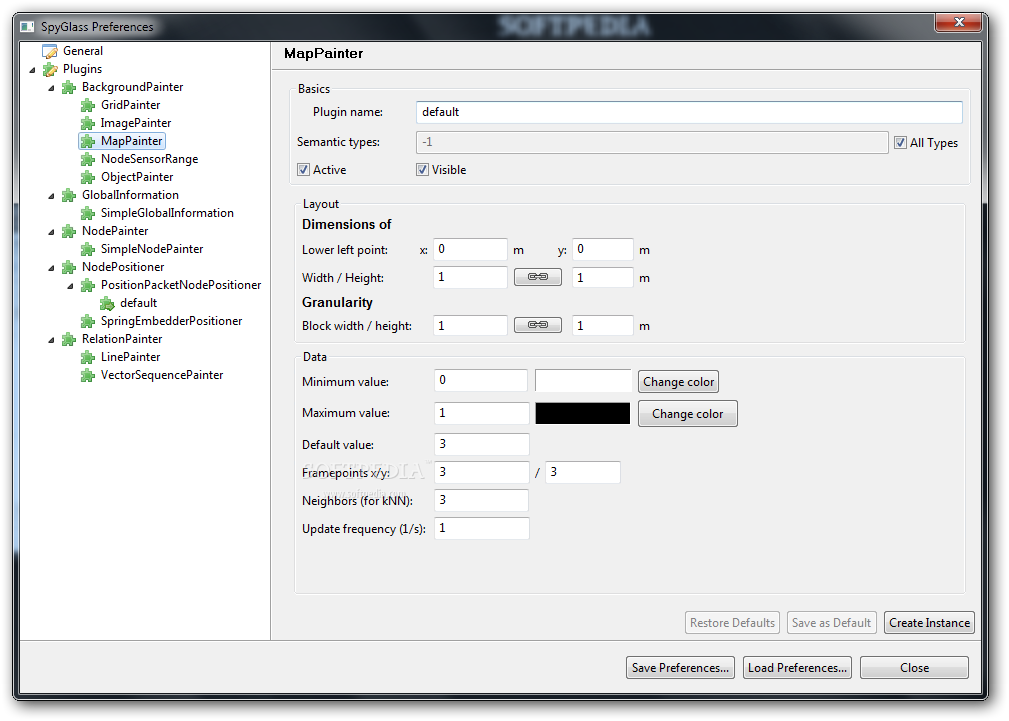Click the VectorSequencePainter plugin icon
Screen dimensions: 1009x721
[x=88, y=375]
